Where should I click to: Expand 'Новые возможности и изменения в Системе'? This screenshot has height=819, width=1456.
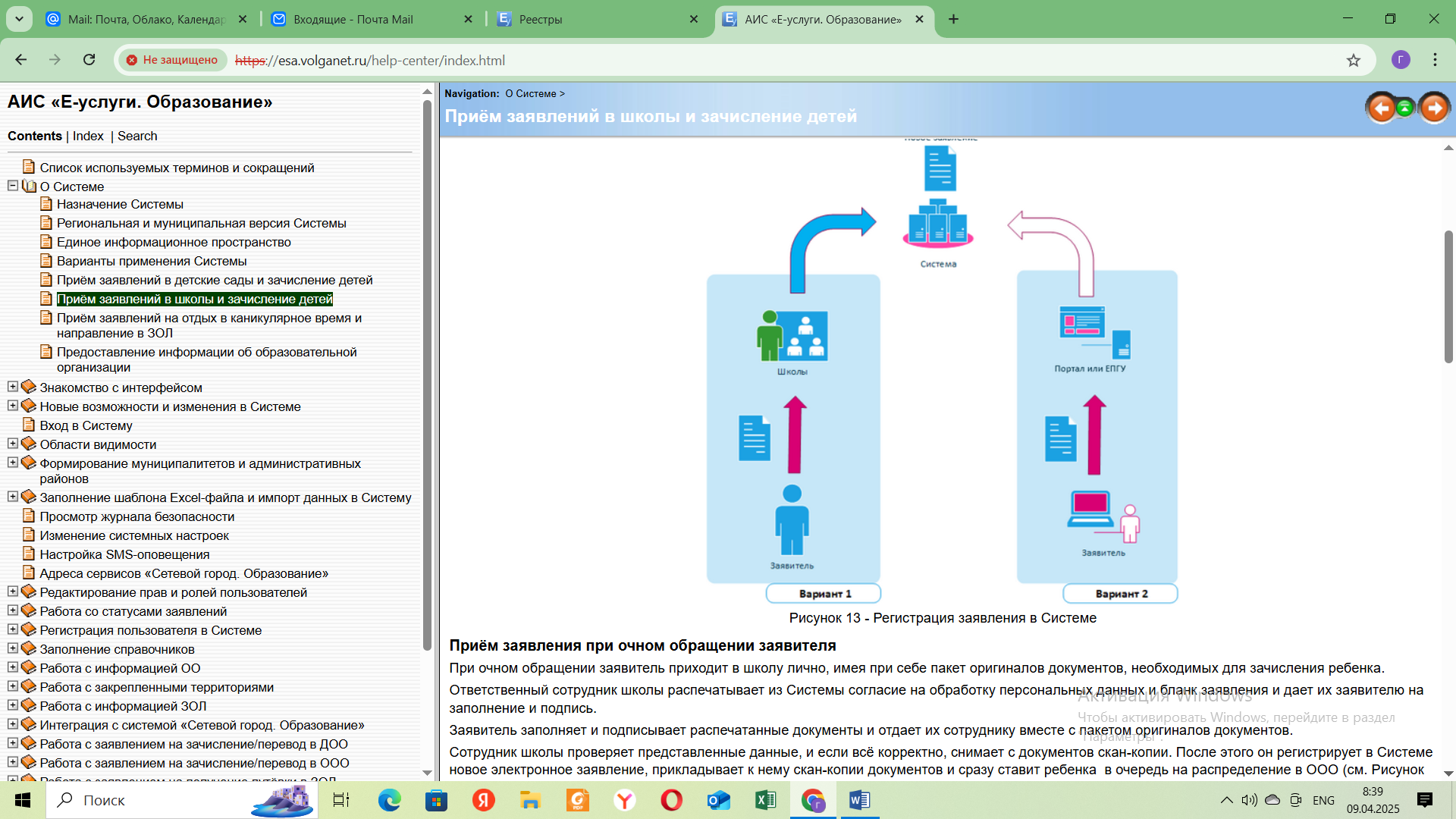(12, 406)
